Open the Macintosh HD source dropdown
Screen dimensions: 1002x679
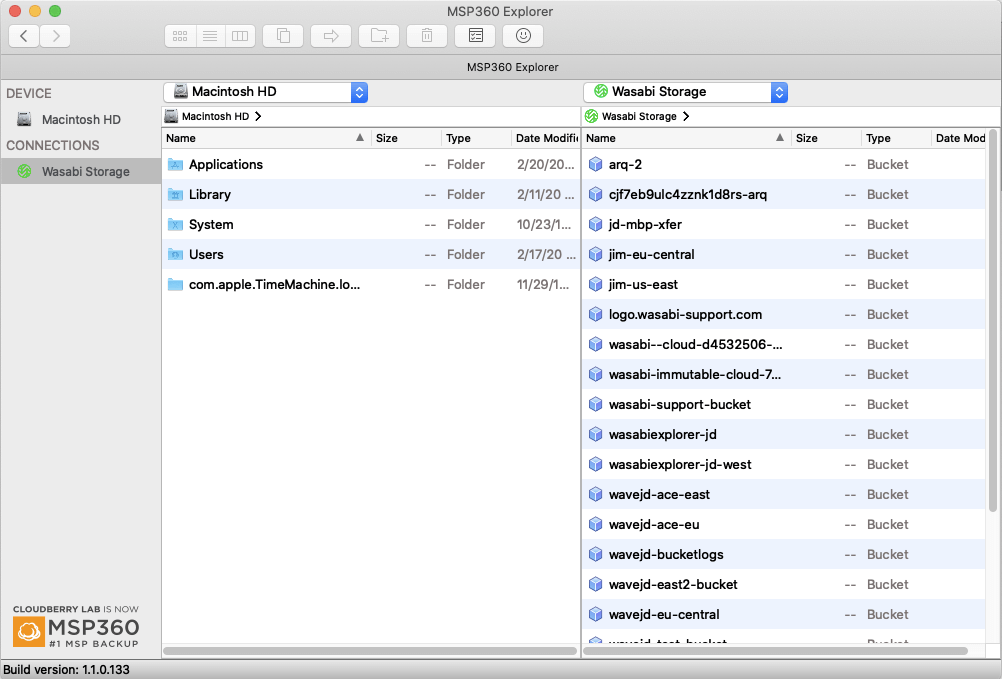tap(359, 92)
